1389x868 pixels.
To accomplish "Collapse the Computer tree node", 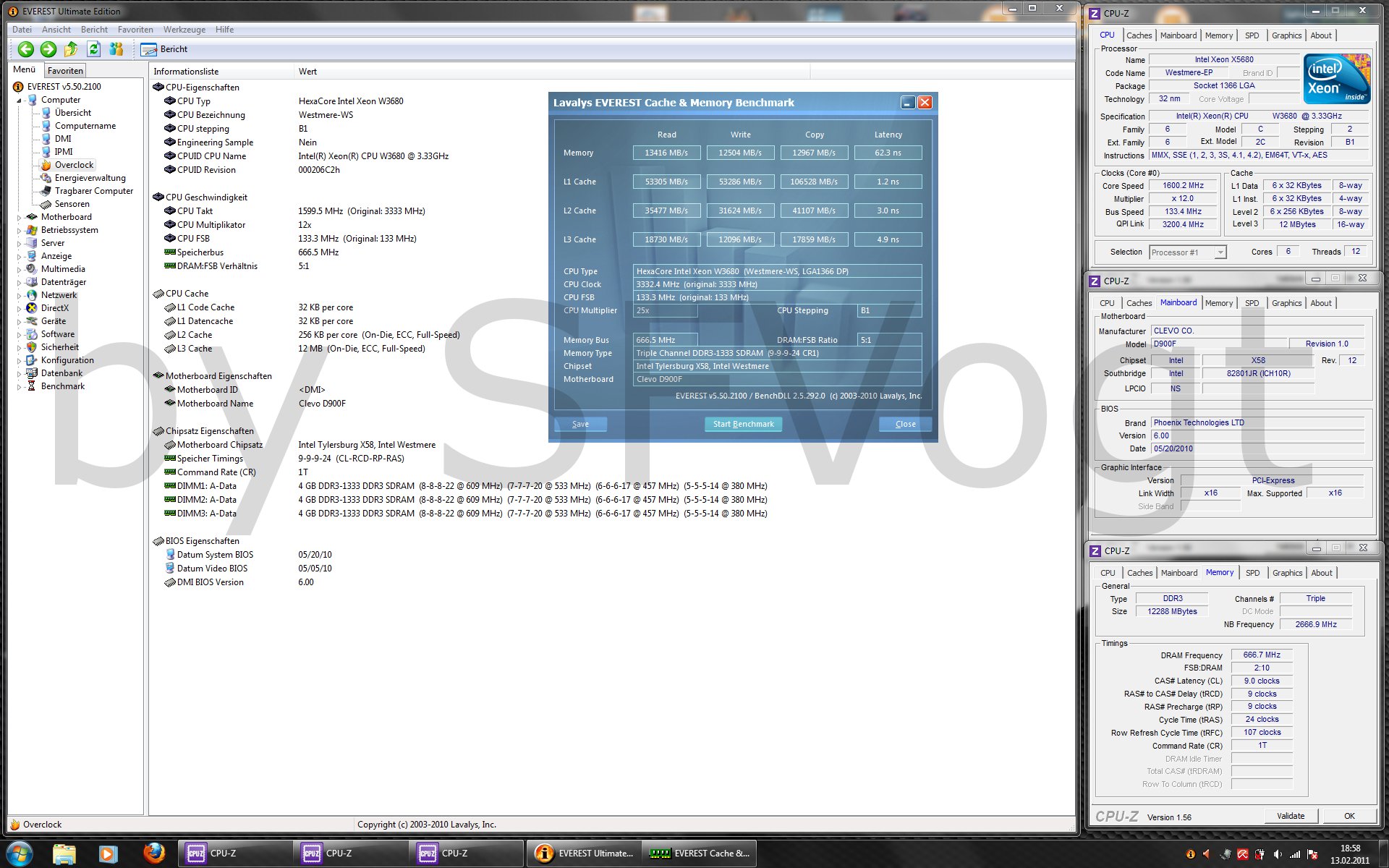I will point(20,101).
